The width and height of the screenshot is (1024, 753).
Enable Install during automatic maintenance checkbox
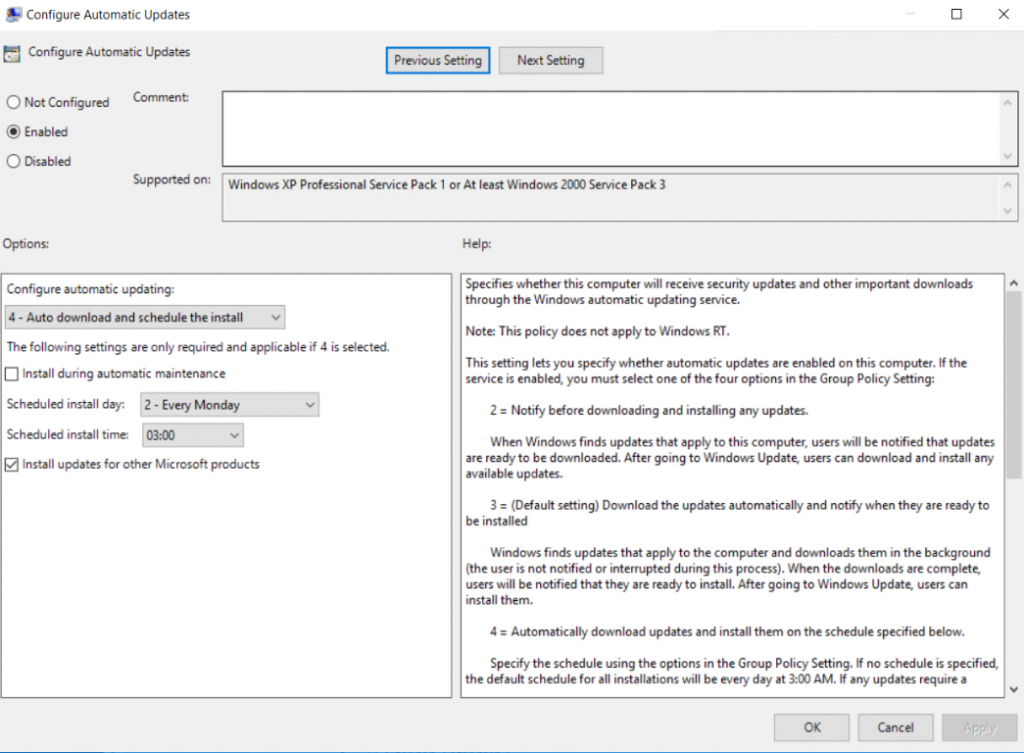coord(13,374)
